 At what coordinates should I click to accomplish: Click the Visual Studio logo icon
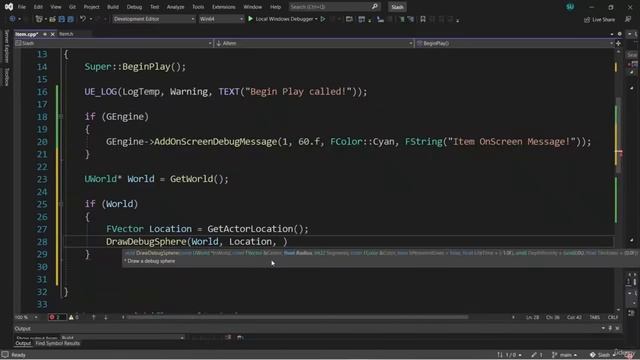coord(9,7)
